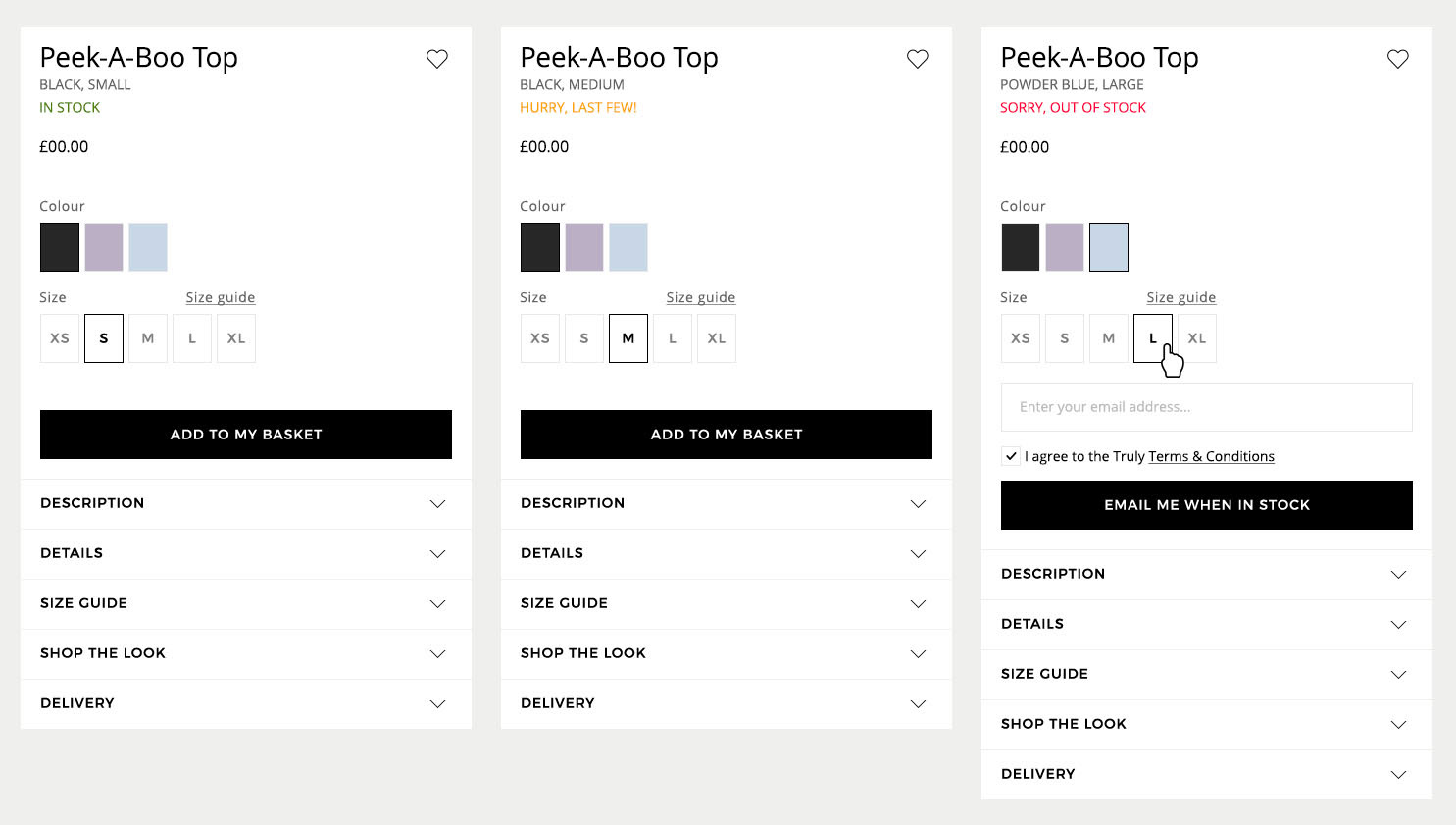
Task: Click the orange 'HURRY, LAST FEW!' text
Action: coord(578,108)
